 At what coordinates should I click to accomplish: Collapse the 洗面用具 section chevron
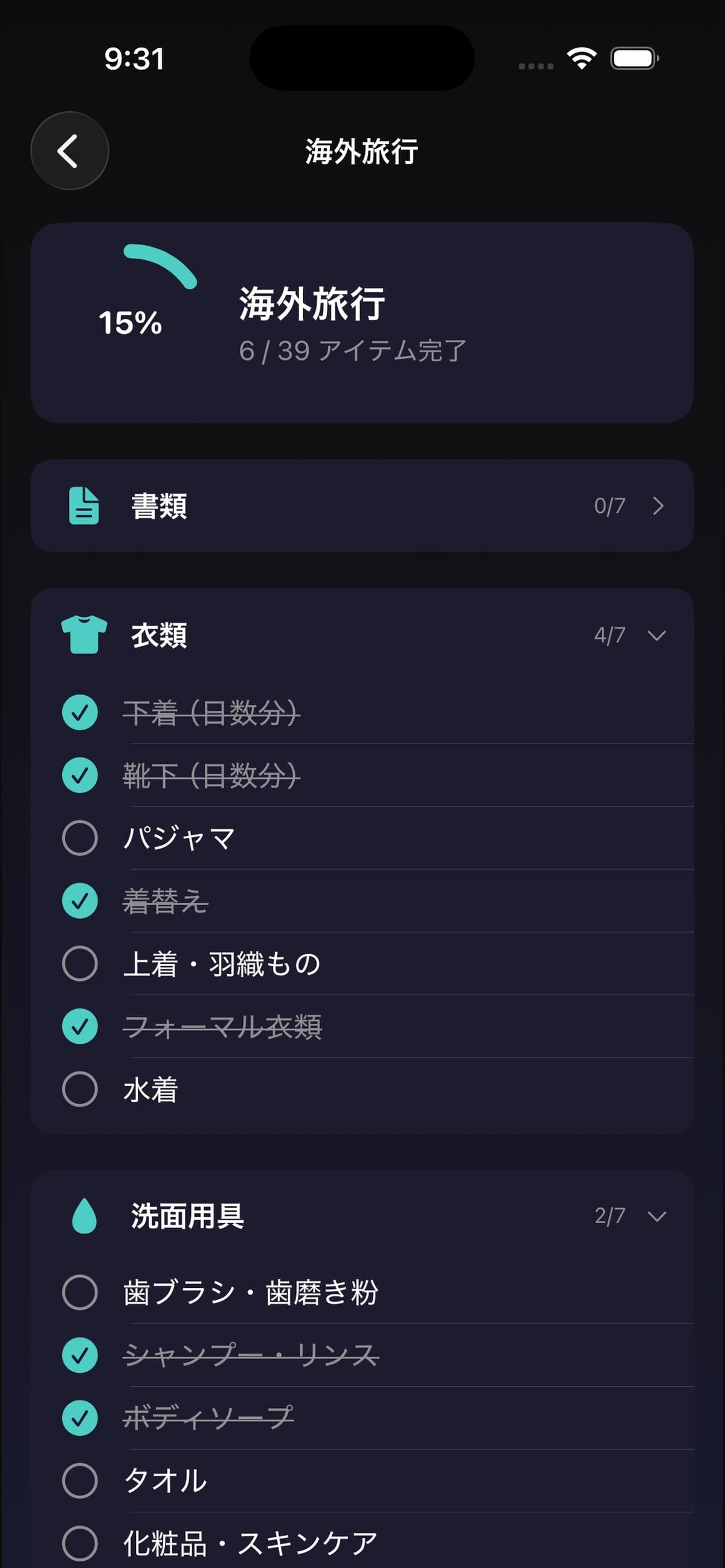[x=657, y=1216]
